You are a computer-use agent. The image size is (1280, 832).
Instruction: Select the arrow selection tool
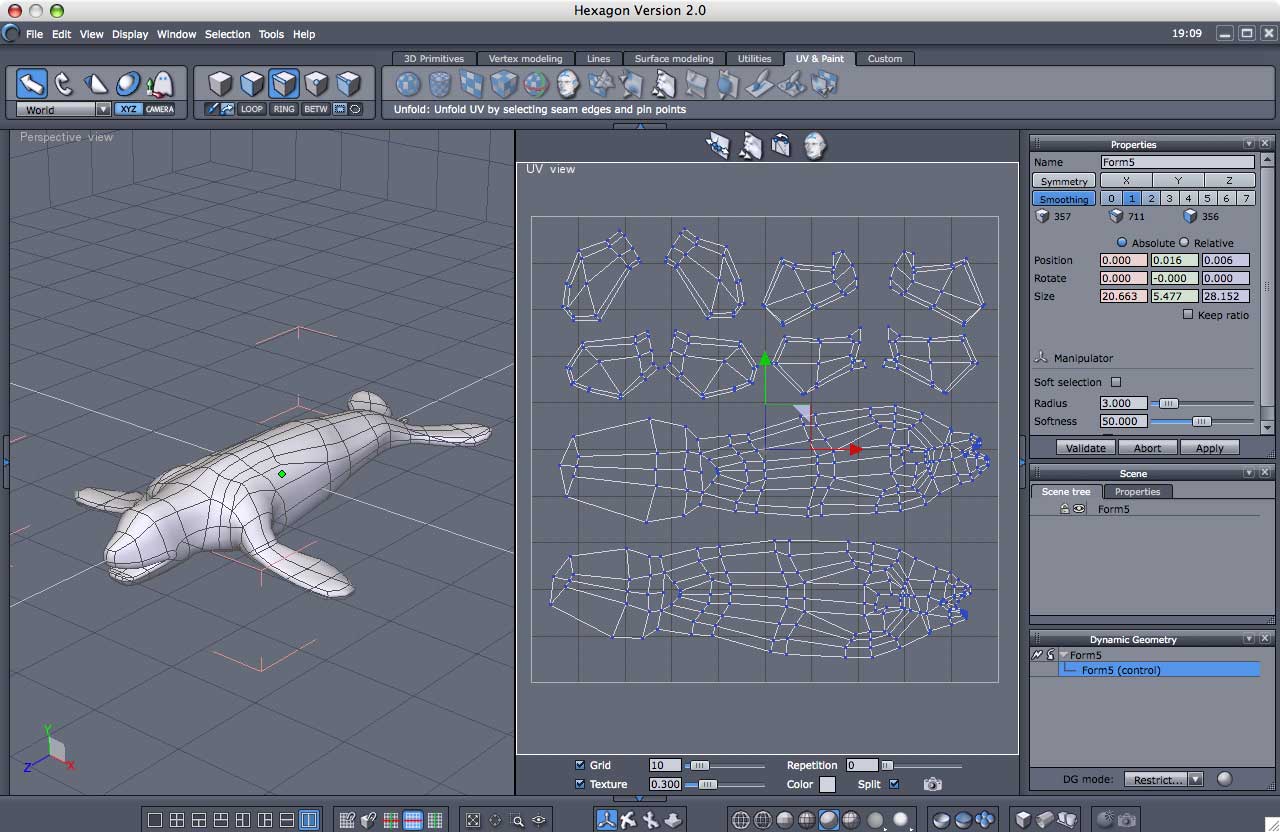tap(32, 84)
